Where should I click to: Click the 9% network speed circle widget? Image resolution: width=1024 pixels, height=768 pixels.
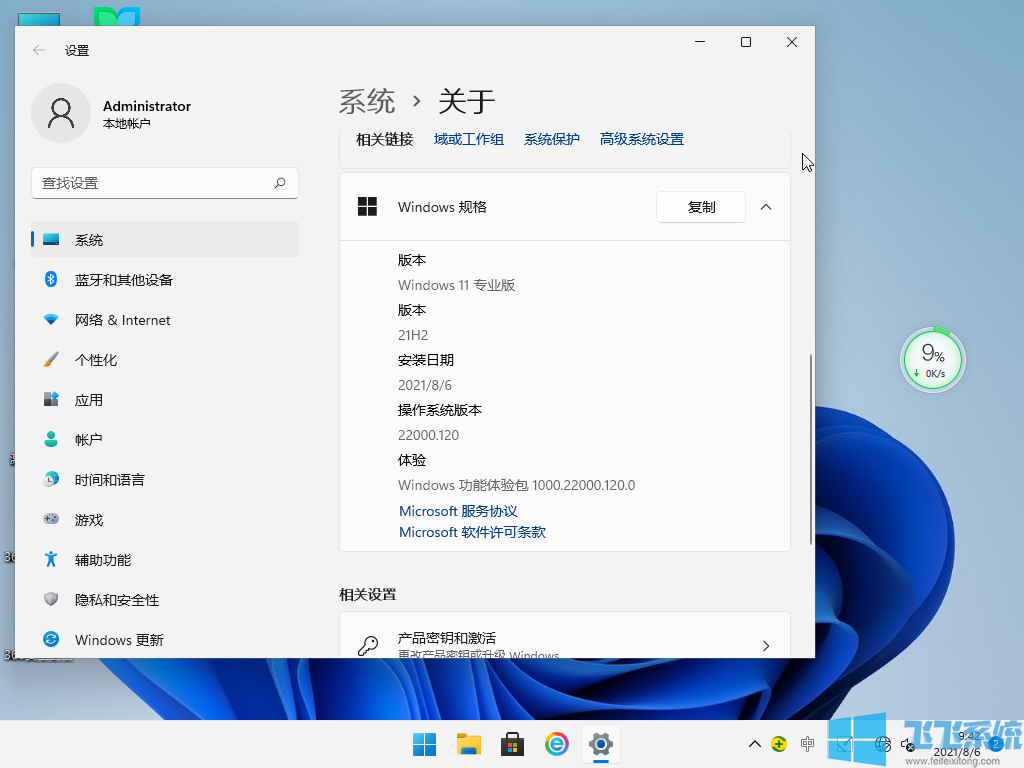click(932, 358)
